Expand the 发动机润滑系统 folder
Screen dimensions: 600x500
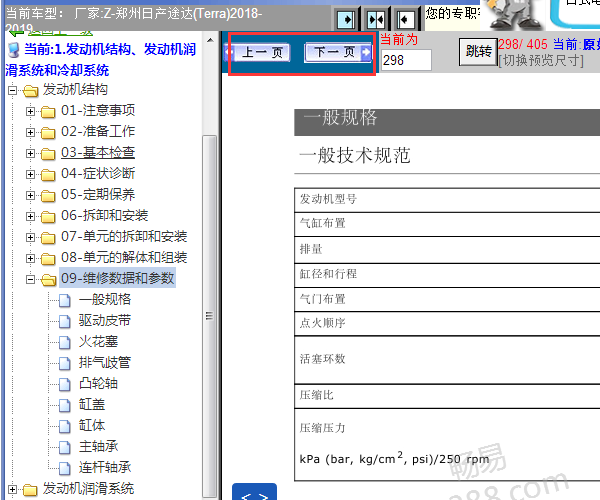(x=13, y=489)
